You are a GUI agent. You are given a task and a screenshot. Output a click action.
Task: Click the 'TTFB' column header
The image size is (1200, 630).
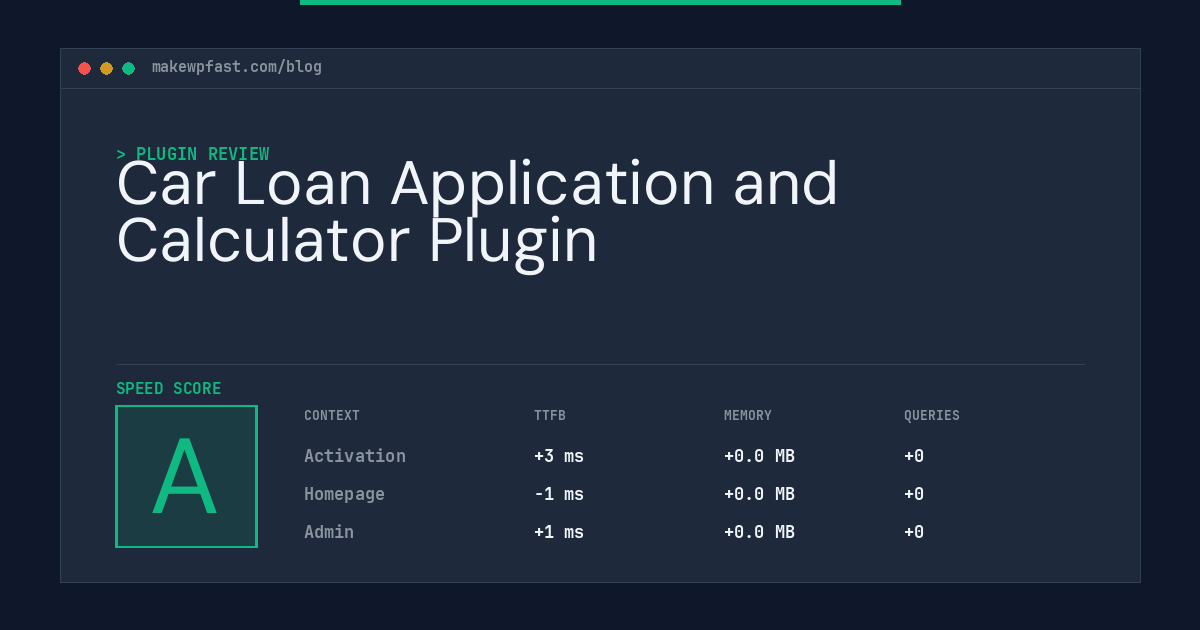pos(550,416)
